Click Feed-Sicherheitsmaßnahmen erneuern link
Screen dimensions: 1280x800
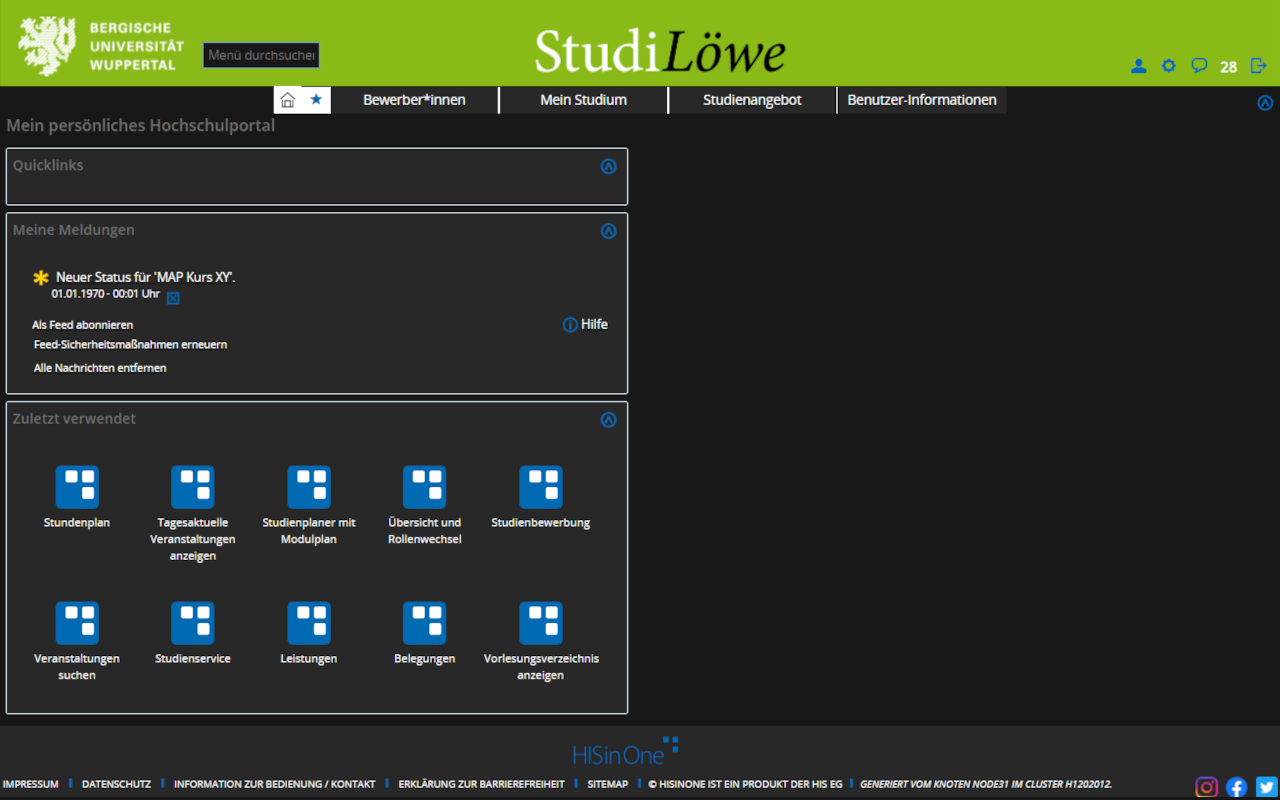click(x=130, y=345)
